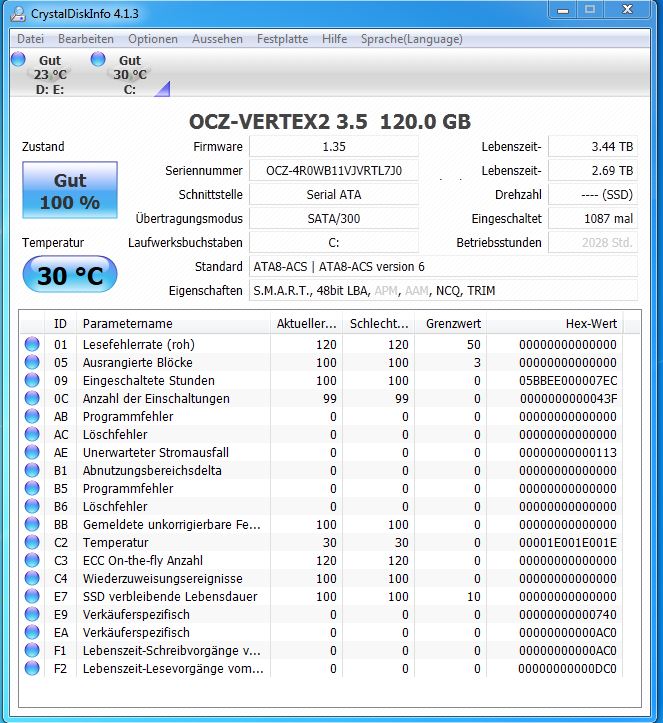
Task: Click the Schnittstelle field Serial ATA
Action: pos(334,195)
